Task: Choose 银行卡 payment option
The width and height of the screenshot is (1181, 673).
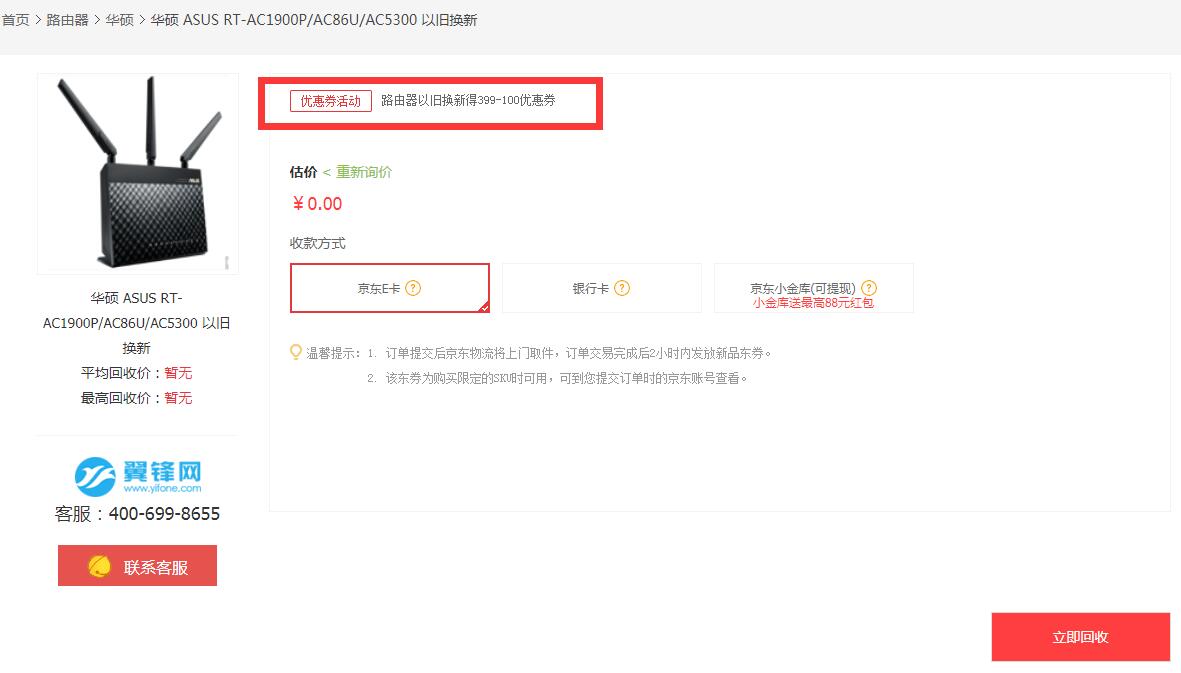Action: click(x=602, y=288)
